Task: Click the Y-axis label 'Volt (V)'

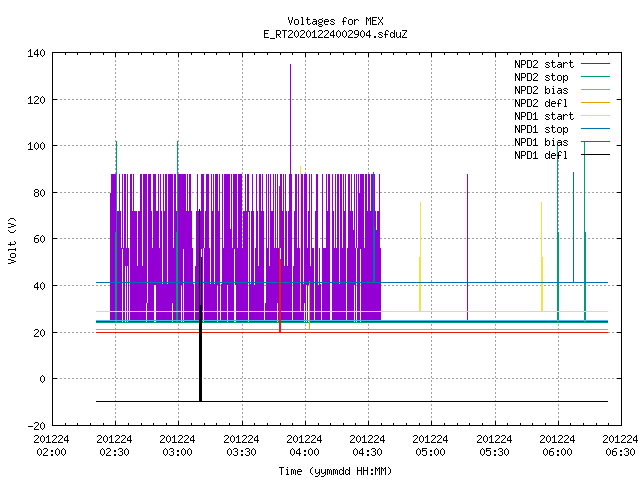Action: (x=12, y=240)
